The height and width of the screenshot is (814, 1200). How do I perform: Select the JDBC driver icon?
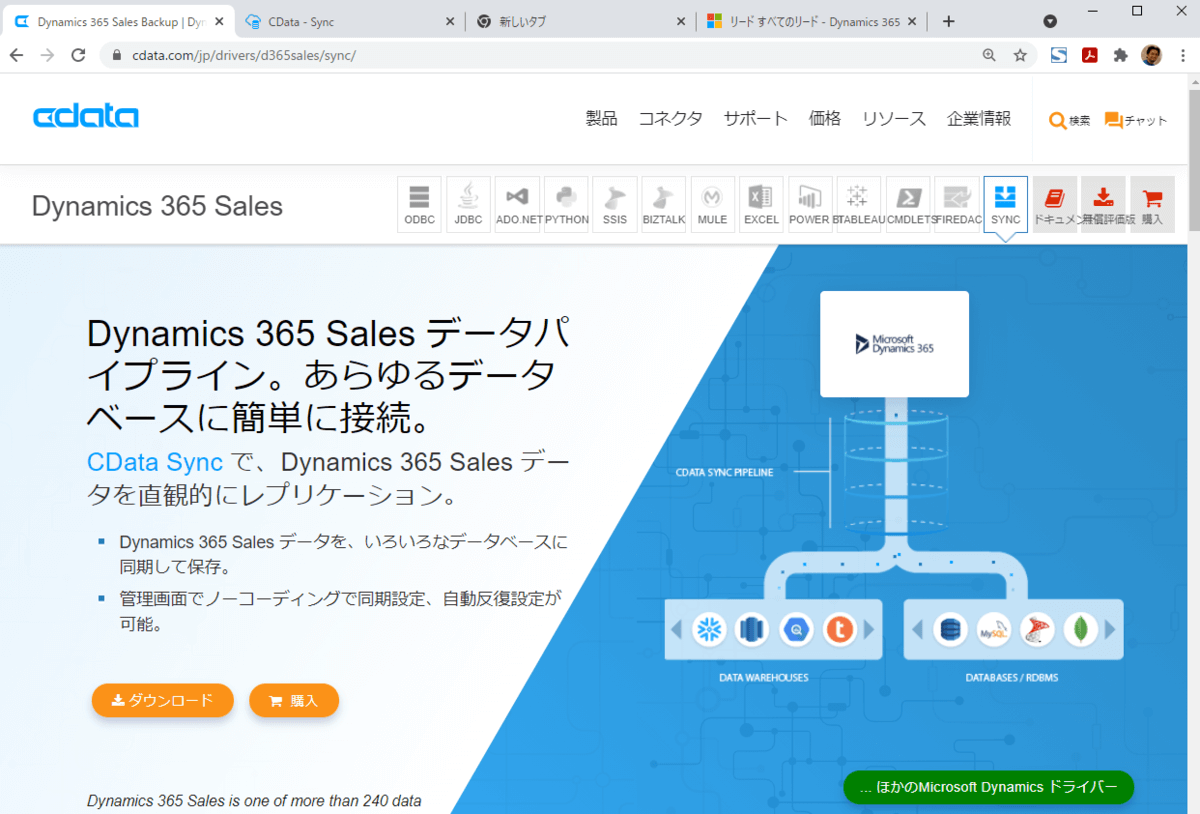coord(469,204)
